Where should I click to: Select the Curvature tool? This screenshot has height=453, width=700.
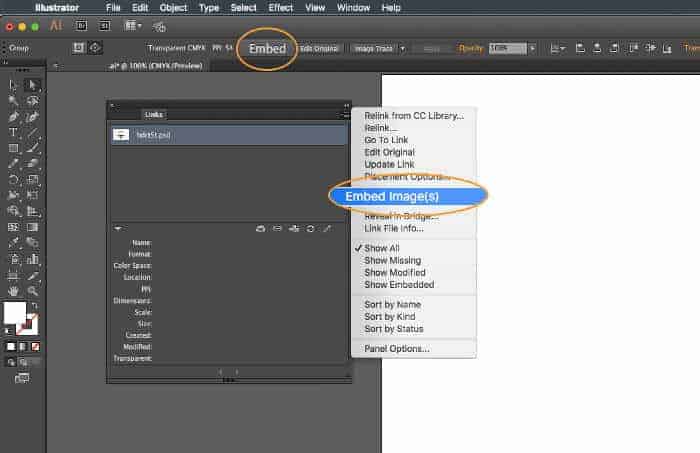click(x=32, y=117)
